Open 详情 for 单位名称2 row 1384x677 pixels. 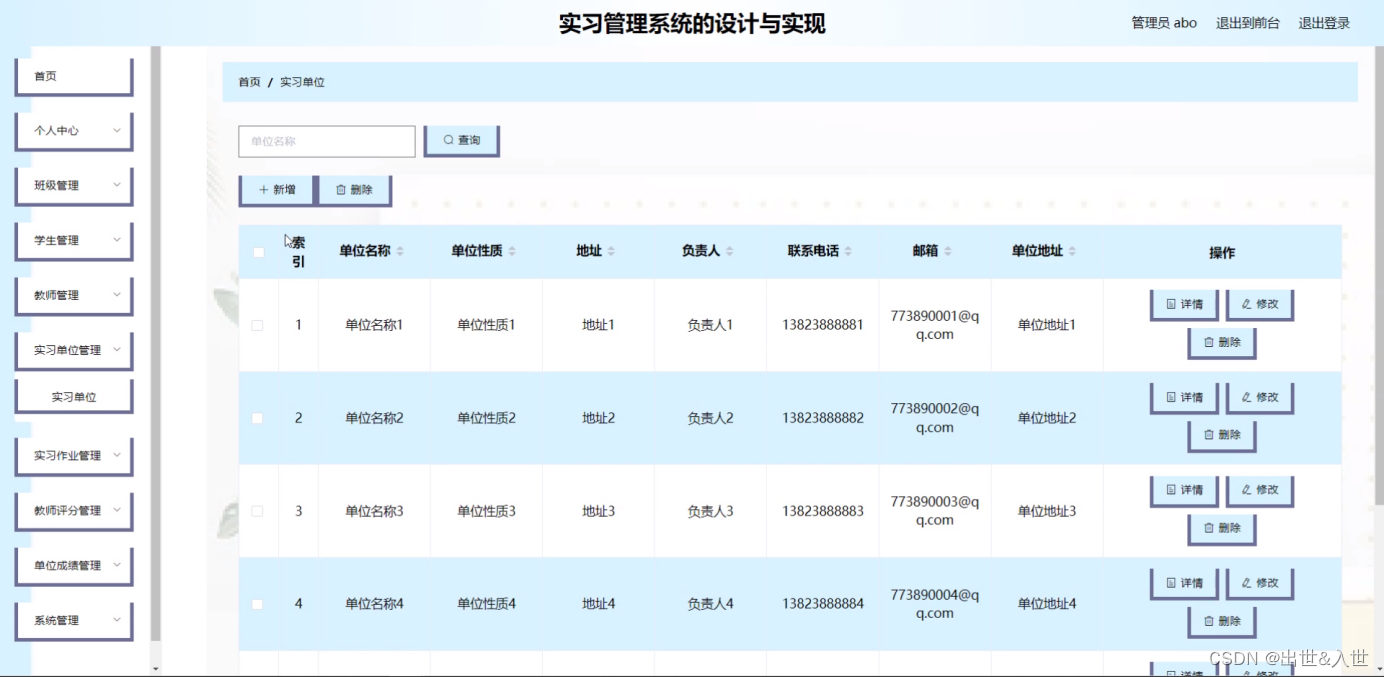[x=1184, y=397]
